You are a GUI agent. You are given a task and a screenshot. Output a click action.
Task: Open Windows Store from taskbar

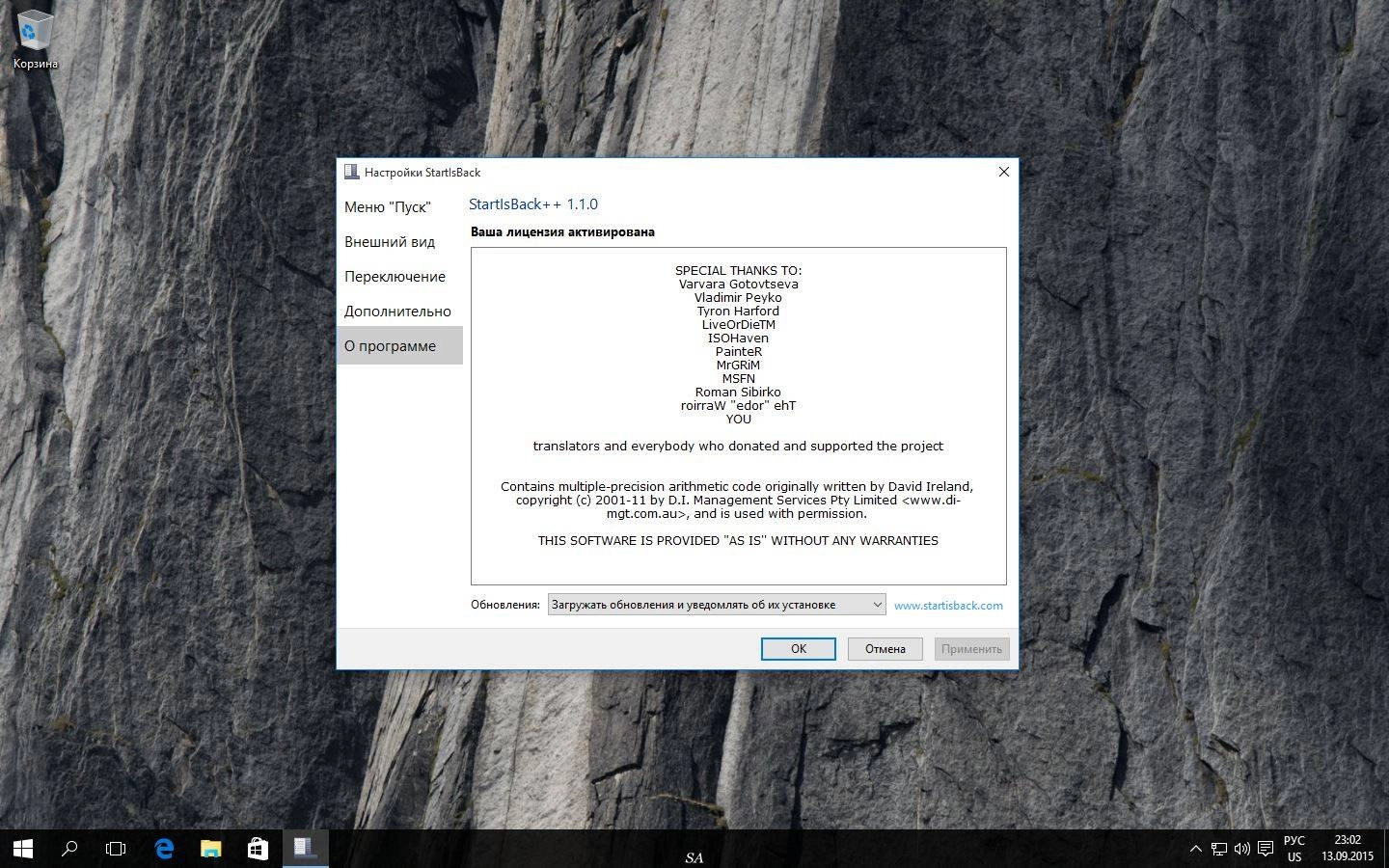coord(258,849)
